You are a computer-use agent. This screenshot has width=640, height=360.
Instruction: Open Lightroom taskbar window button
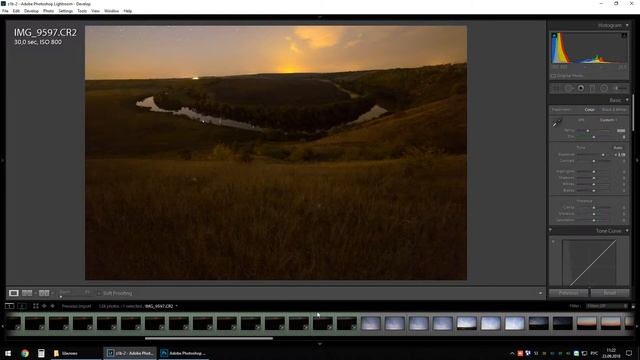point(131,353)
